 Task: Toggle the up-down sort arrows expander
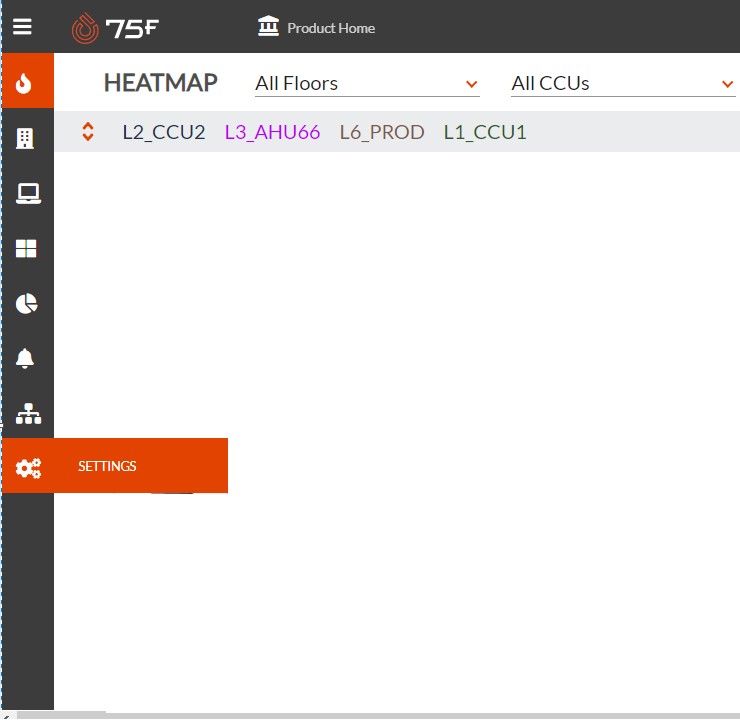tap(88, 132)
